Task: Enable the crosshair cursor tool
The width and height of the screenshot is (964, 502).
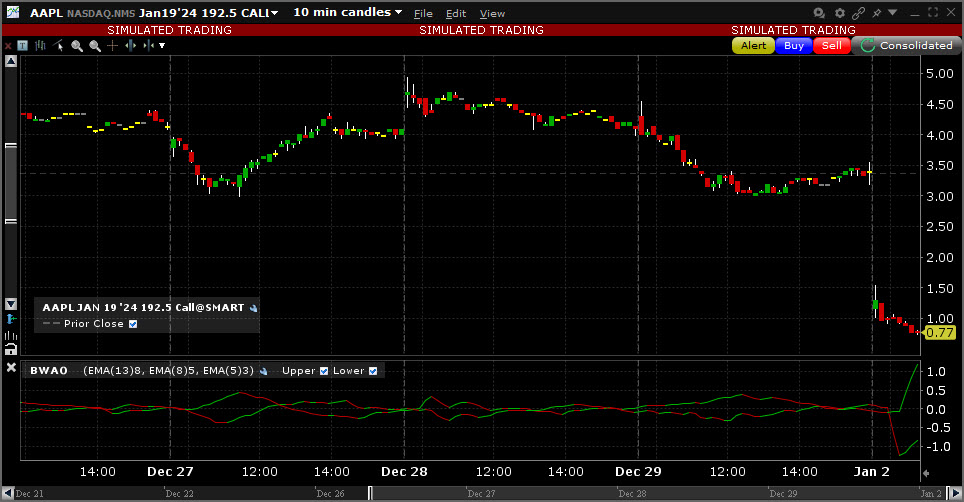Action: tap(113, 45)
